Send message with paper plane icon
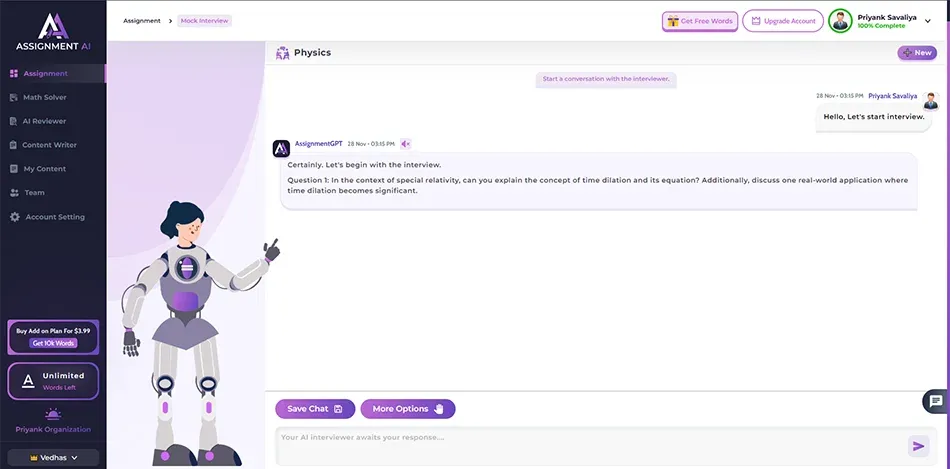Image resolution: width=950 pixels, height=469 pixels. click(x=918, y=447)
